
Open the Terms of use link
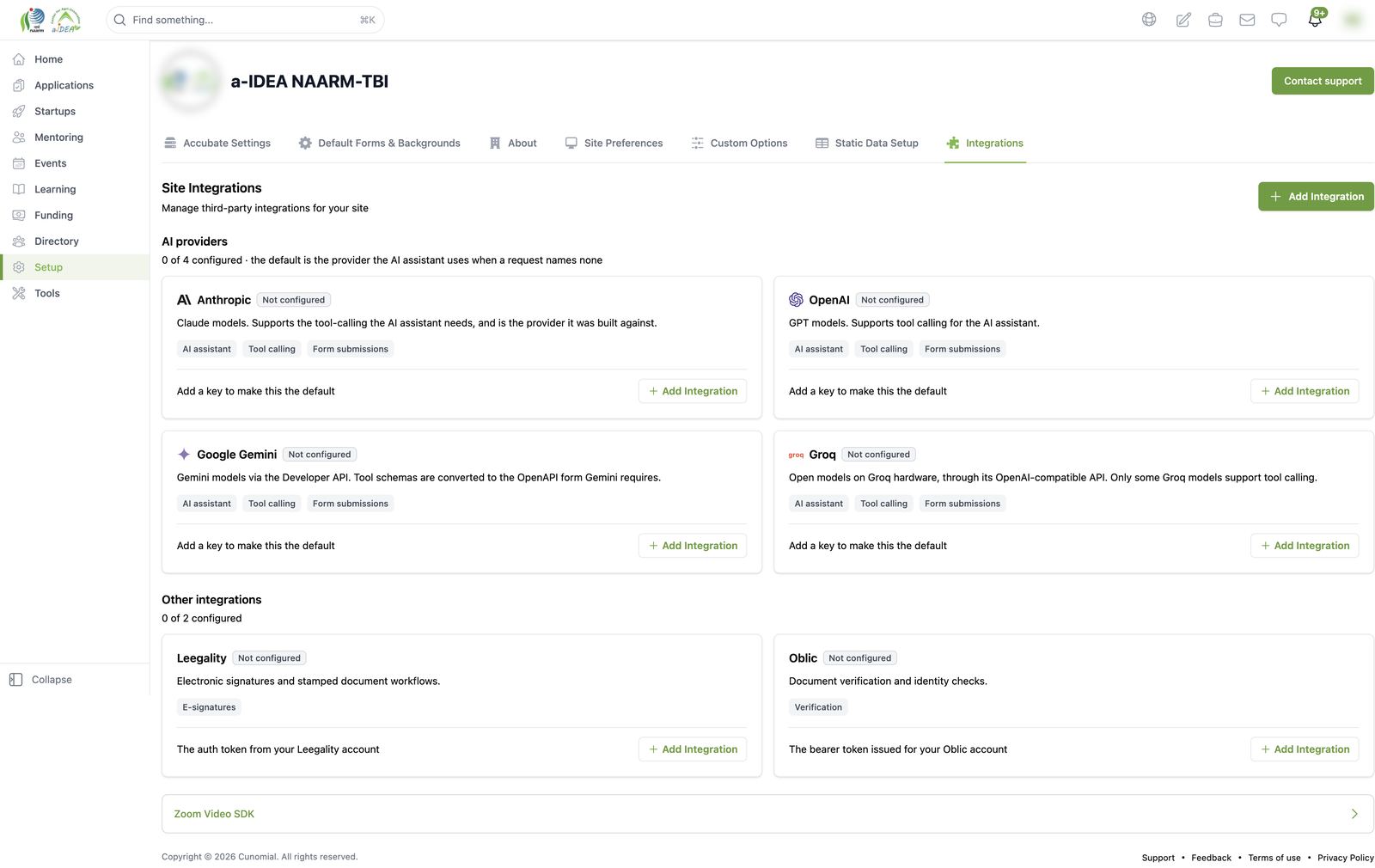[1274, 858]
